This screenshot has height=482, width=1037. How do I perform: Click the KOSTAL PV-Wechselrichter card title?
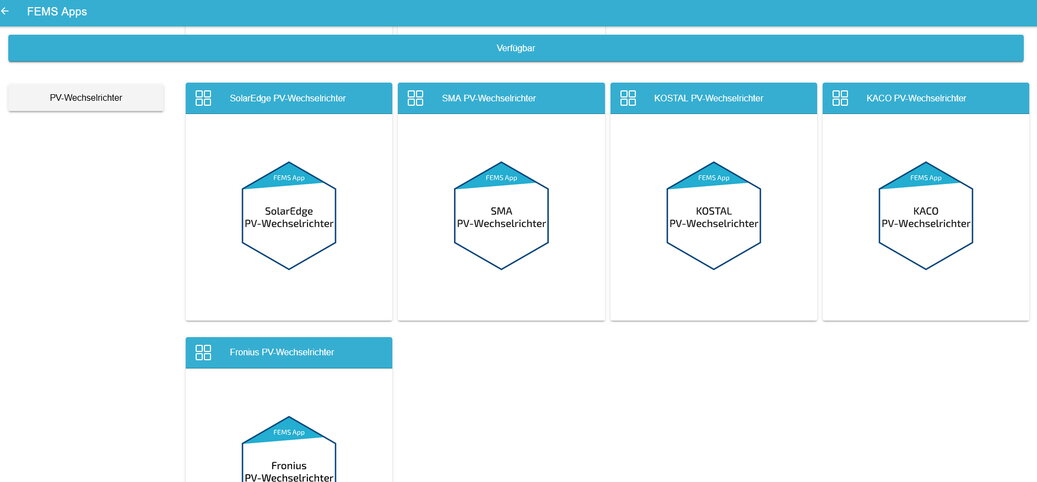tap(709, 99)
